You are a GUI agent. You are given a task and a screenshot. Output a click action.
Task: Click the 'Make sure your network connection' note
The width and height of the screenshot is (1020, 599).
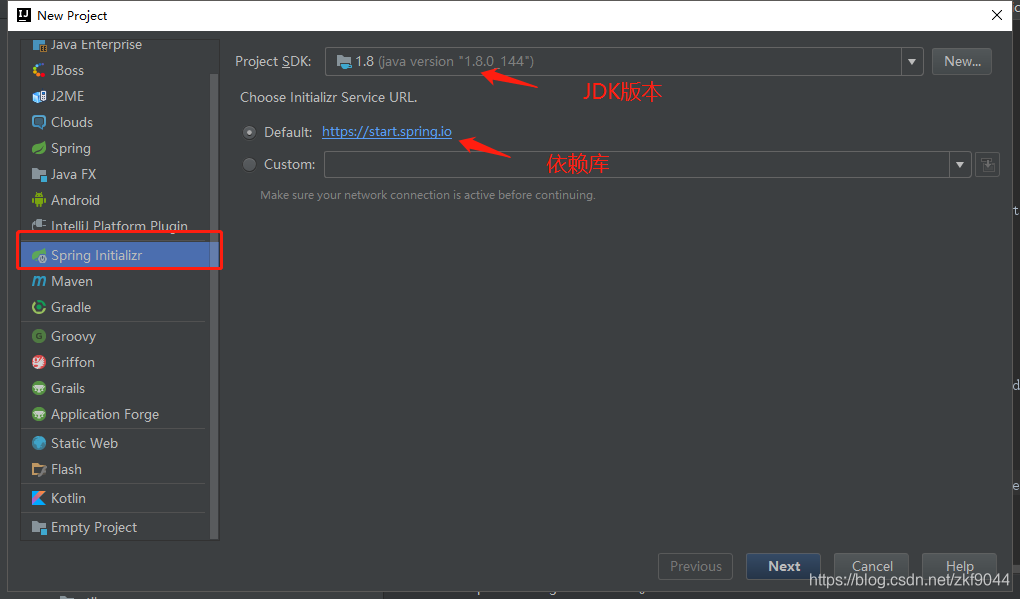[427, 195]
